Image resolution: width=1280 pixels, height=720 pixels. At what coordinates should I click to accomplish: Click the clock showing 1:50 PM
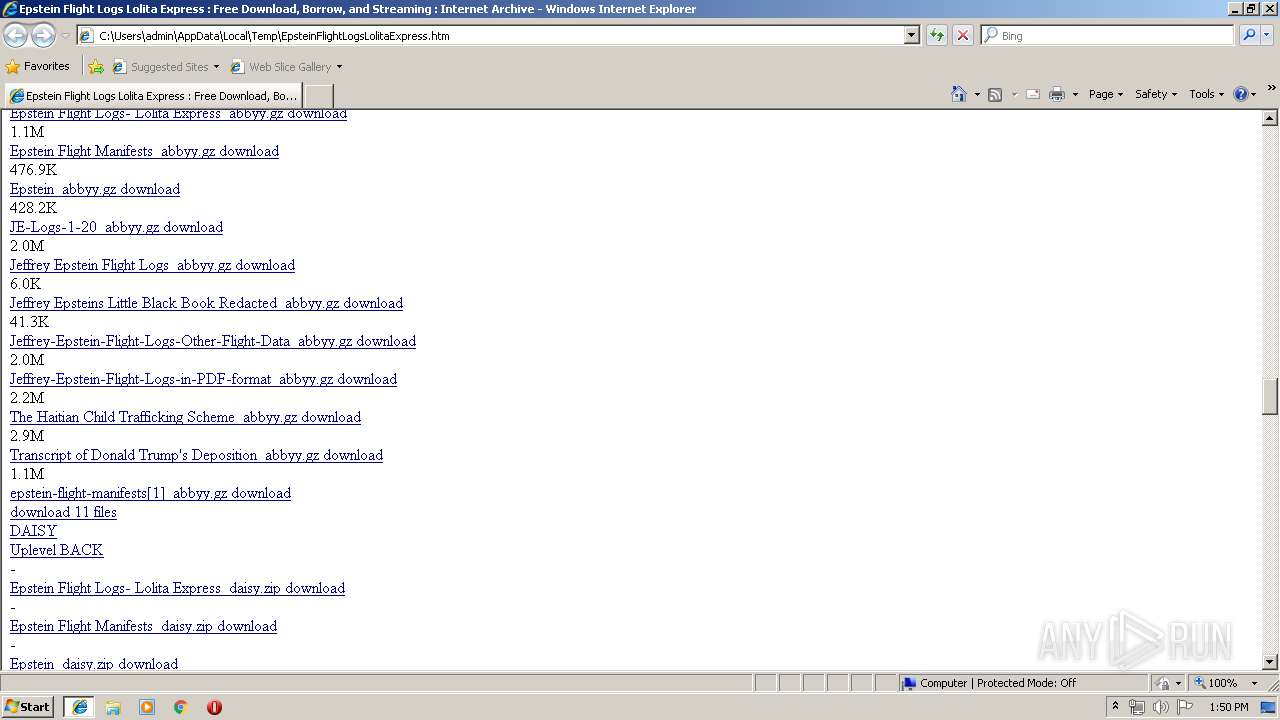coord(1228,707)
